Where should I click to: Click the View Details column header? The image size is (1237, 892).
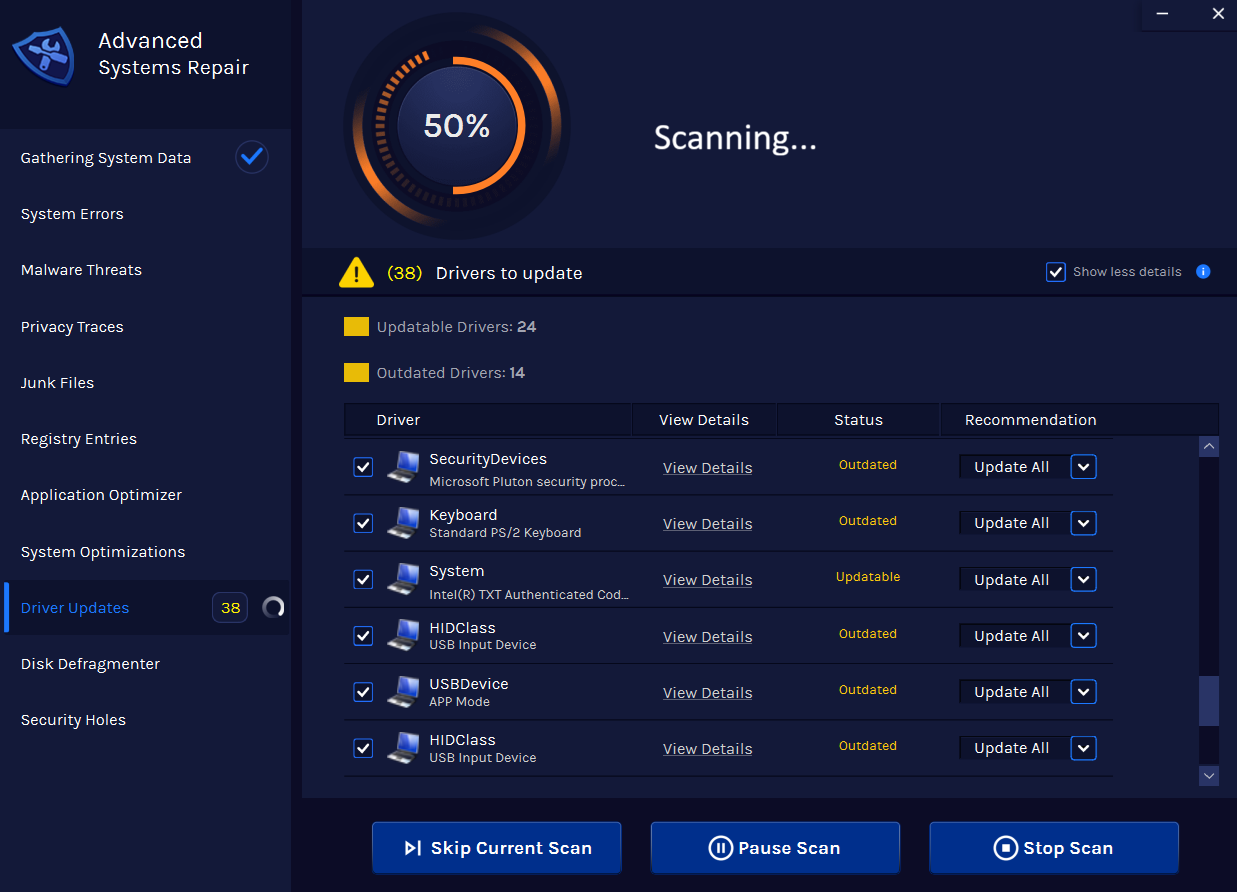(x=704, y=420)
